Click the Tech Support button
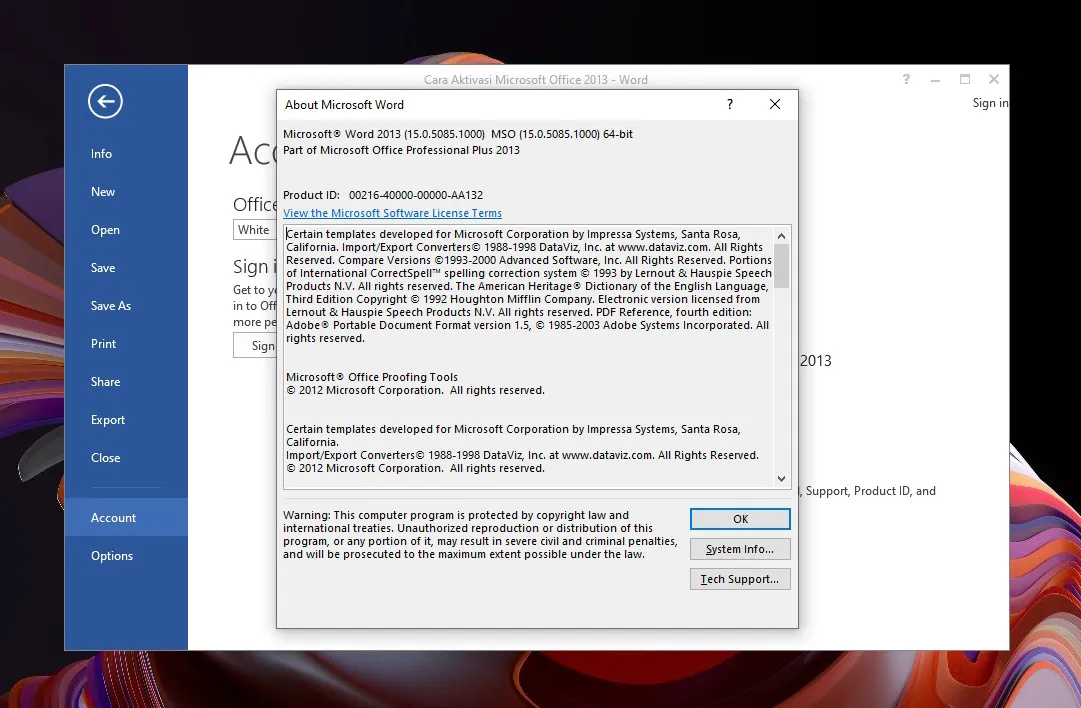1081x708 pixels. pyautogui.click(x=739, y=579)
